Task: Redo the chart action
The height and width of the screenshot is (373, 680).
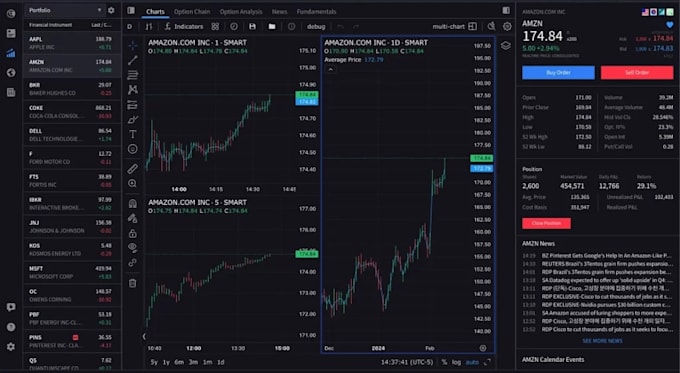Action: [356, 26]
